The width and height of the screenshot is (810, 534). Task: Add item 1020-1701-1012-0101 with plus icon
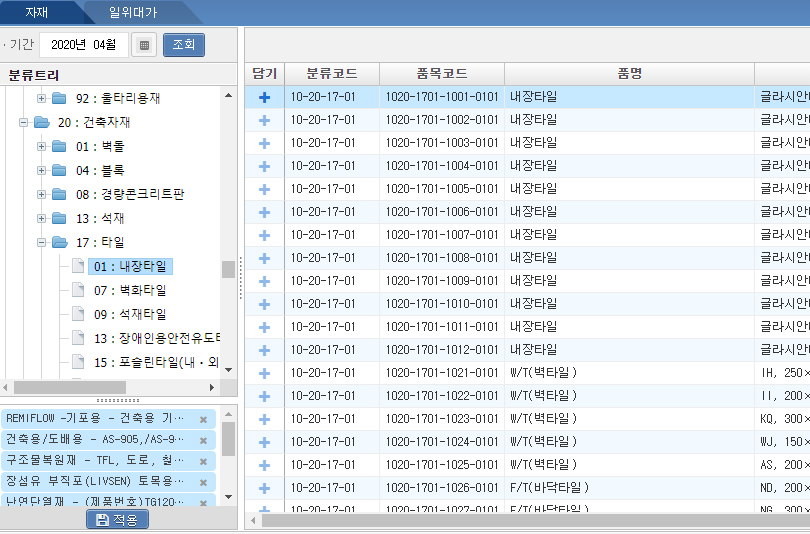(x=264, y=350)
